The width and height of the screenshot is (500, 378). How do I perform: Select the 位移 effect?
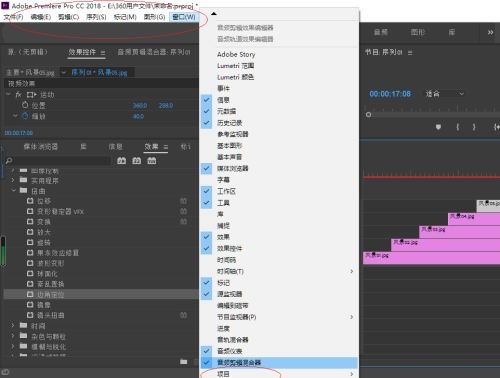click(x=44, y=201)
